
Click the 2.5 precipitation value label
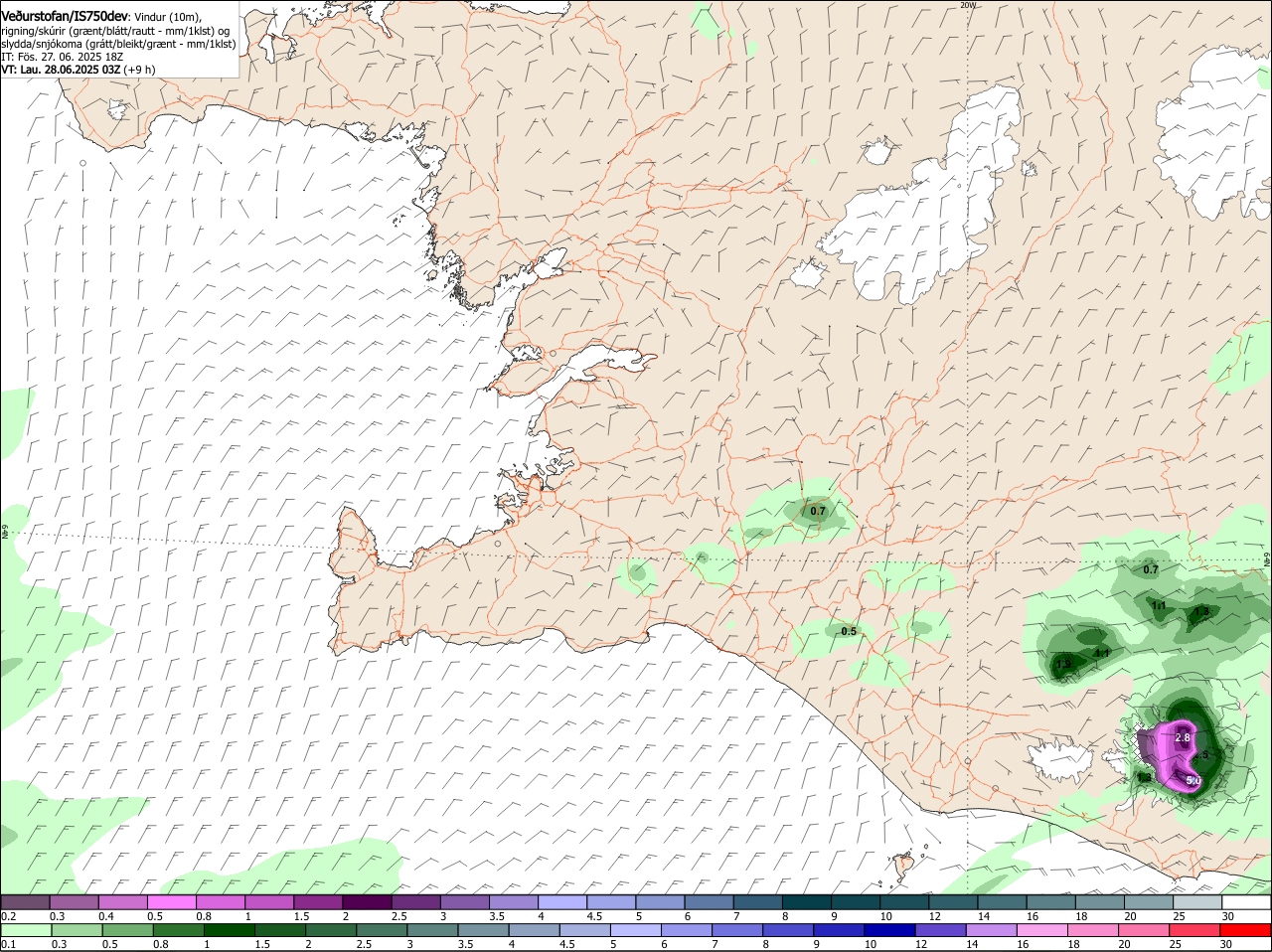(1200, 755)
